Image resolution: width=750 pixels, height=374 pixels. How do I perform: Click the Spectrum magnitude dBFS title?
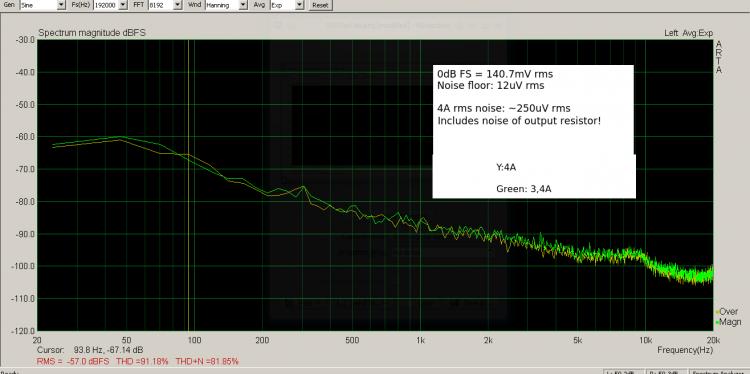92,33
